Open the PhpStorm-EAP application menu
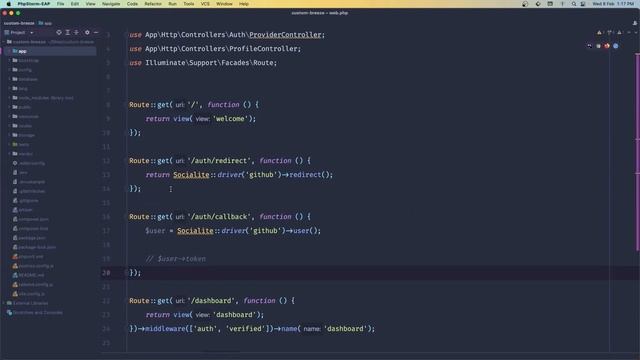 pos(33,4)
